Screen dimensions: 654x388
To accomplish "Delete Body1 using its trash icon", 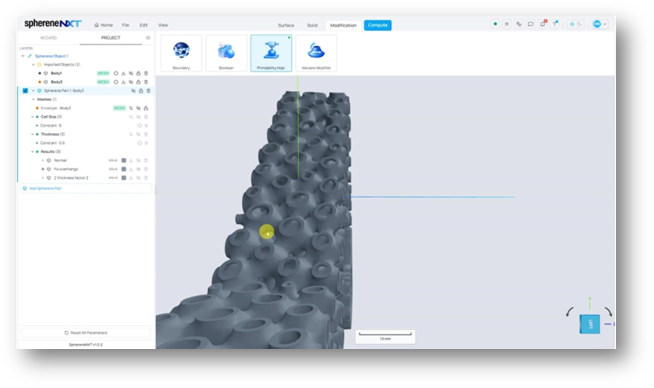I will tap(146, 73).
